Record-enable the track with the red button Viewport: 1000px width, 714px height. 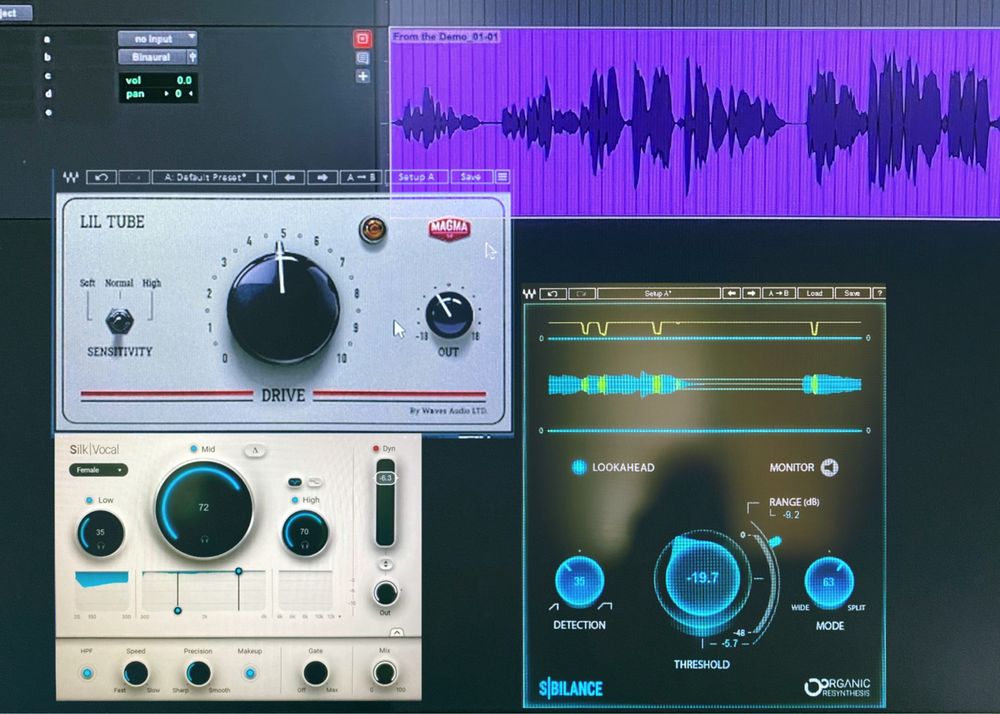point(362,39)
